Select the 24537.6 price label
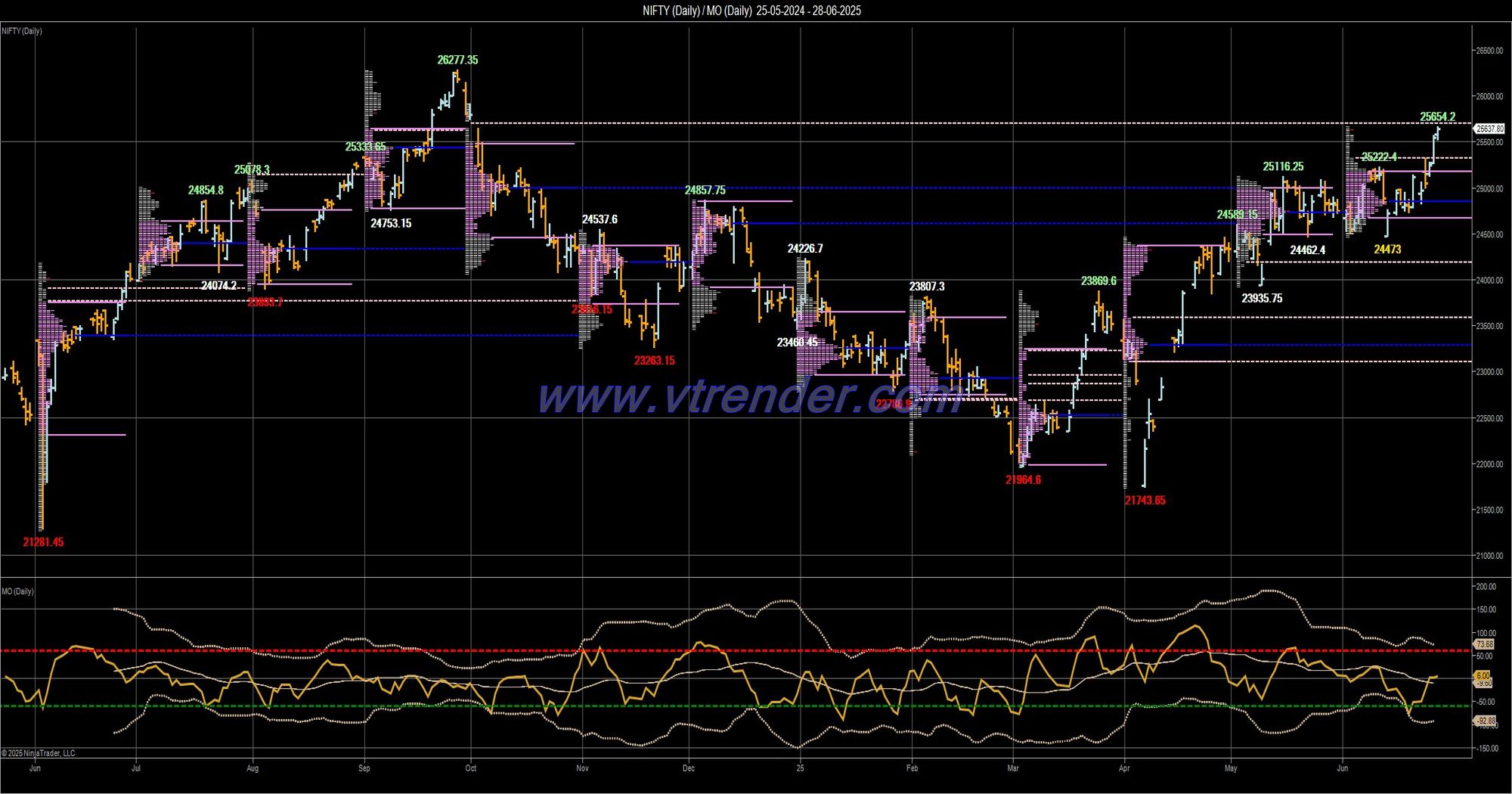Viewport: 1512px width, 794px height. [600, 219]
